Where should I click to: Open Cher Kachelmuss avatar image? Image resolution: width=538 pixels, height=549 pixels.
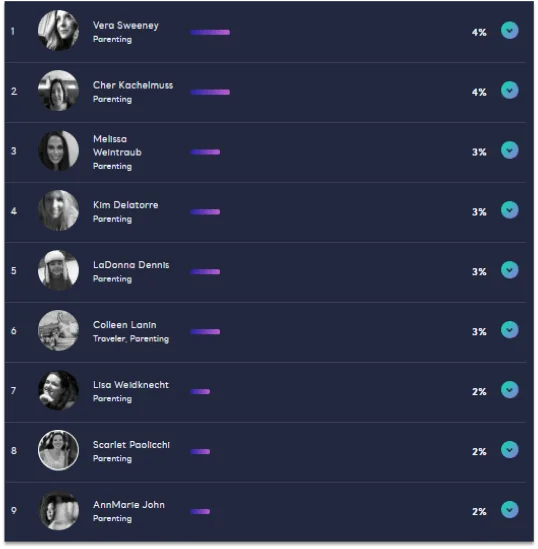click(58, 90)
